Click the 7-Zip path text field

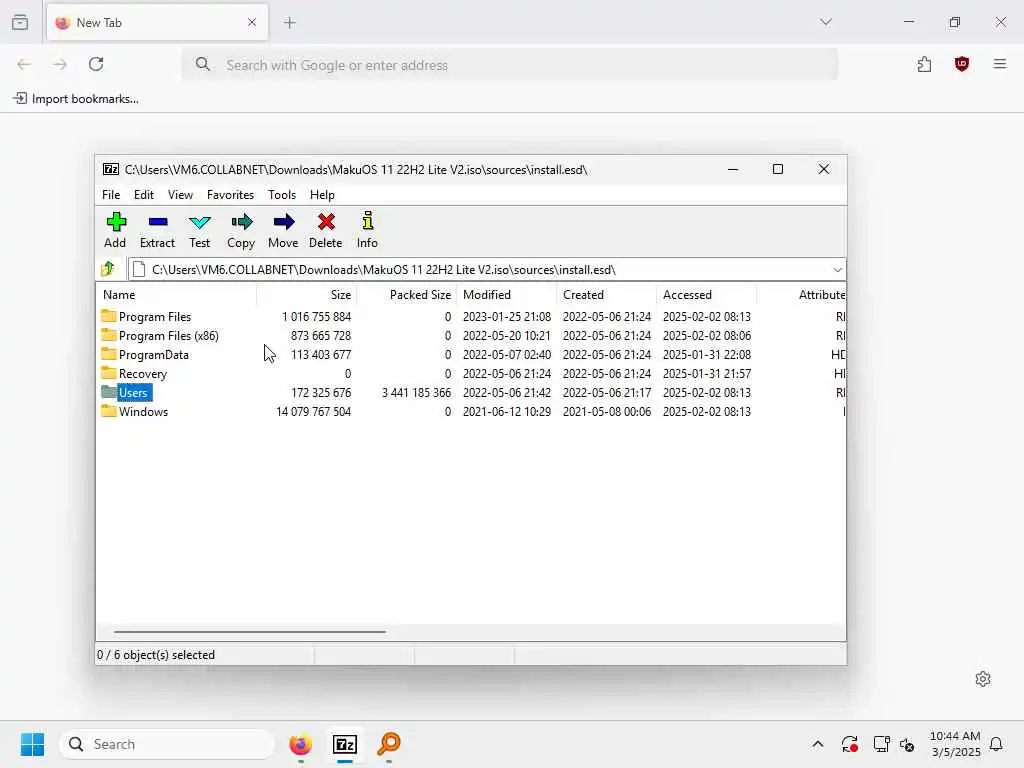pyautogui.click(x=481, y=270)
